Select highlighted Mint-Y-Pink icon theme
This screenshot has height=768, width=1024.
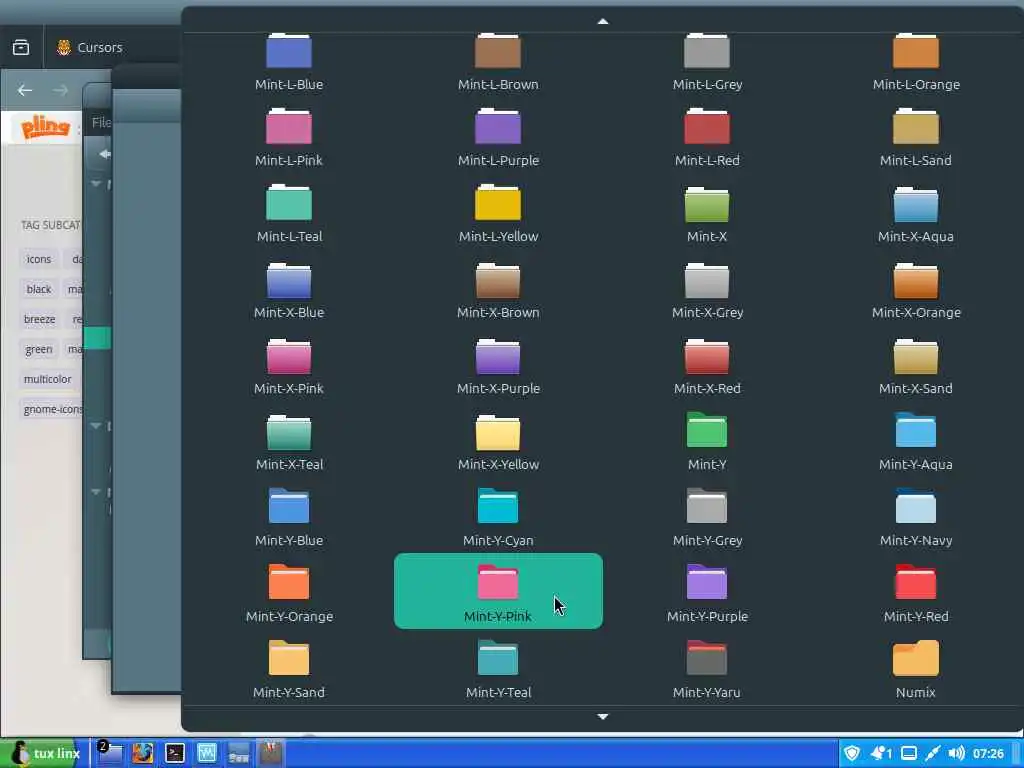click(498, 591)
